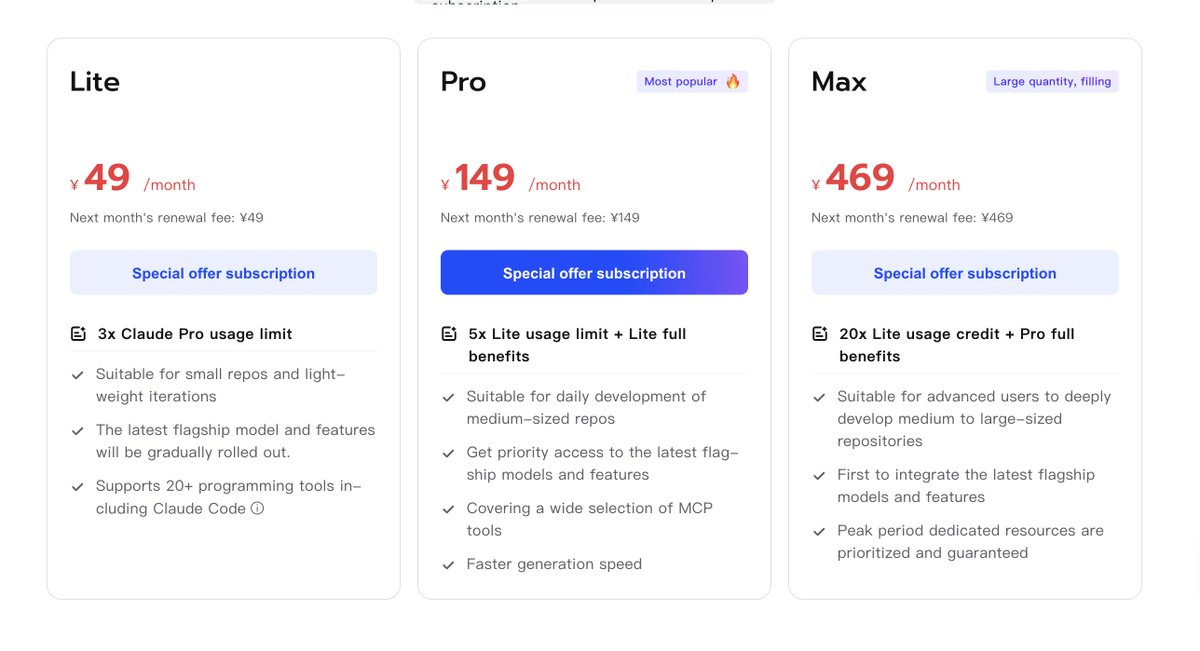Screen dimensions: 1200x651
Task: Select the Lite plan title
Action: click(95, 82)
